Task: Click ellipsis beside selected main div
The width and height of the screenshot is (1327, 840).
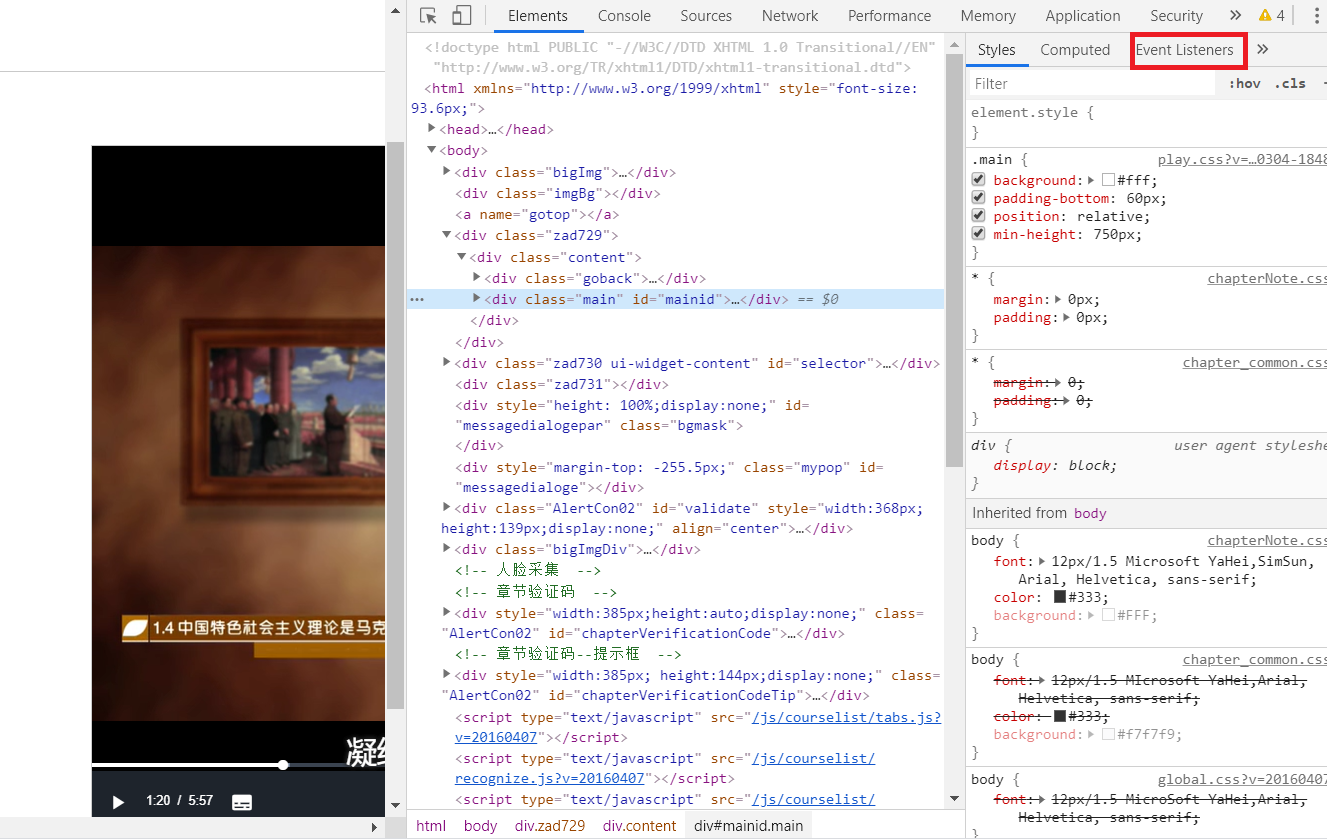Action: pos(417,299)
